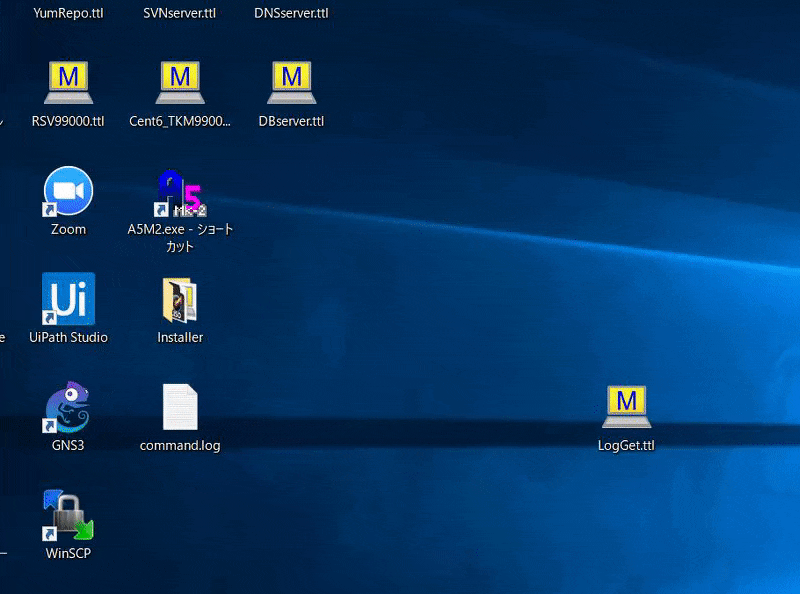The height and width of the screenshot is (594, 800).
Task: Select the Cent6_TKM9900 macro file icon
Action: click(x=180, y=82)
